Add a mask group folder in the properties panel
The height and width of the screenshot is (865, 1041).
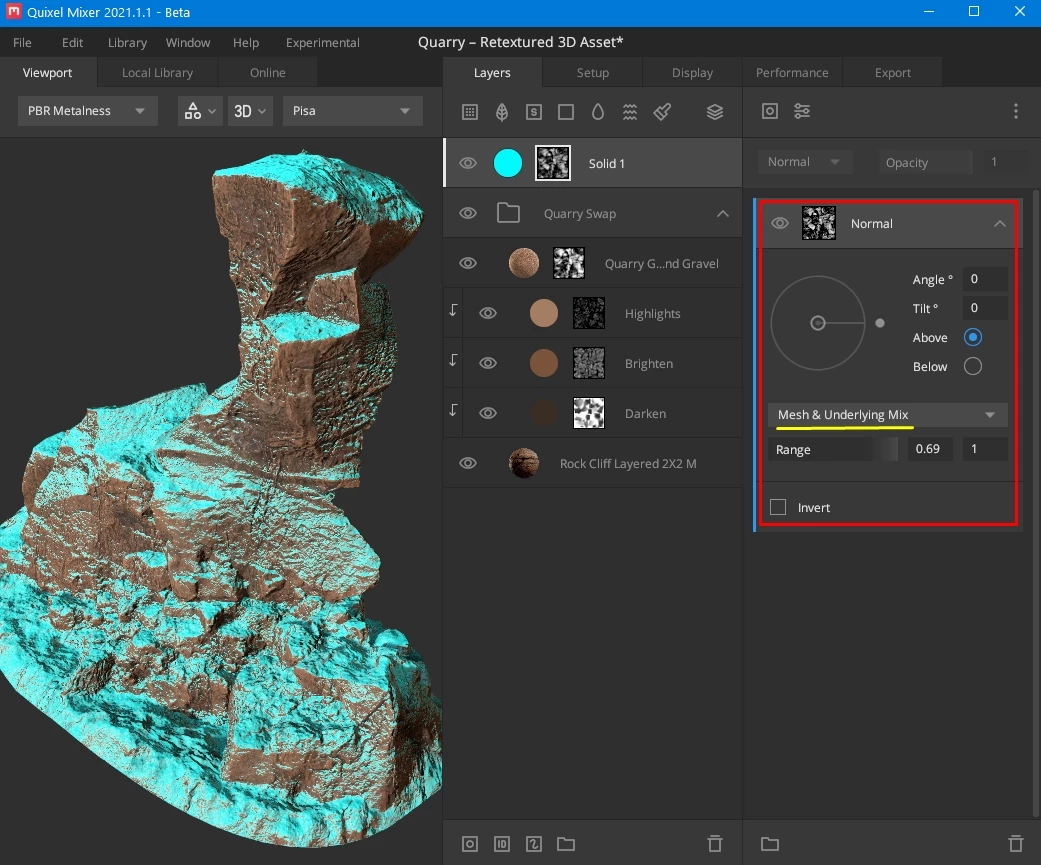(769, 844)
